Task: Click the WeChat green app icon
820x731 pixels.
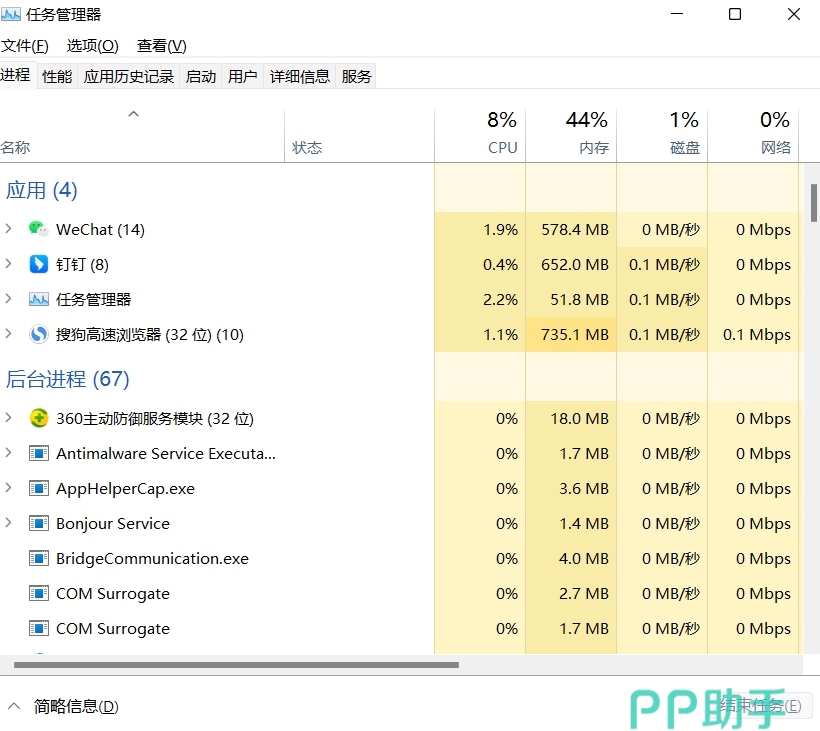Action: pyautogui.click(x=38, y=229)
